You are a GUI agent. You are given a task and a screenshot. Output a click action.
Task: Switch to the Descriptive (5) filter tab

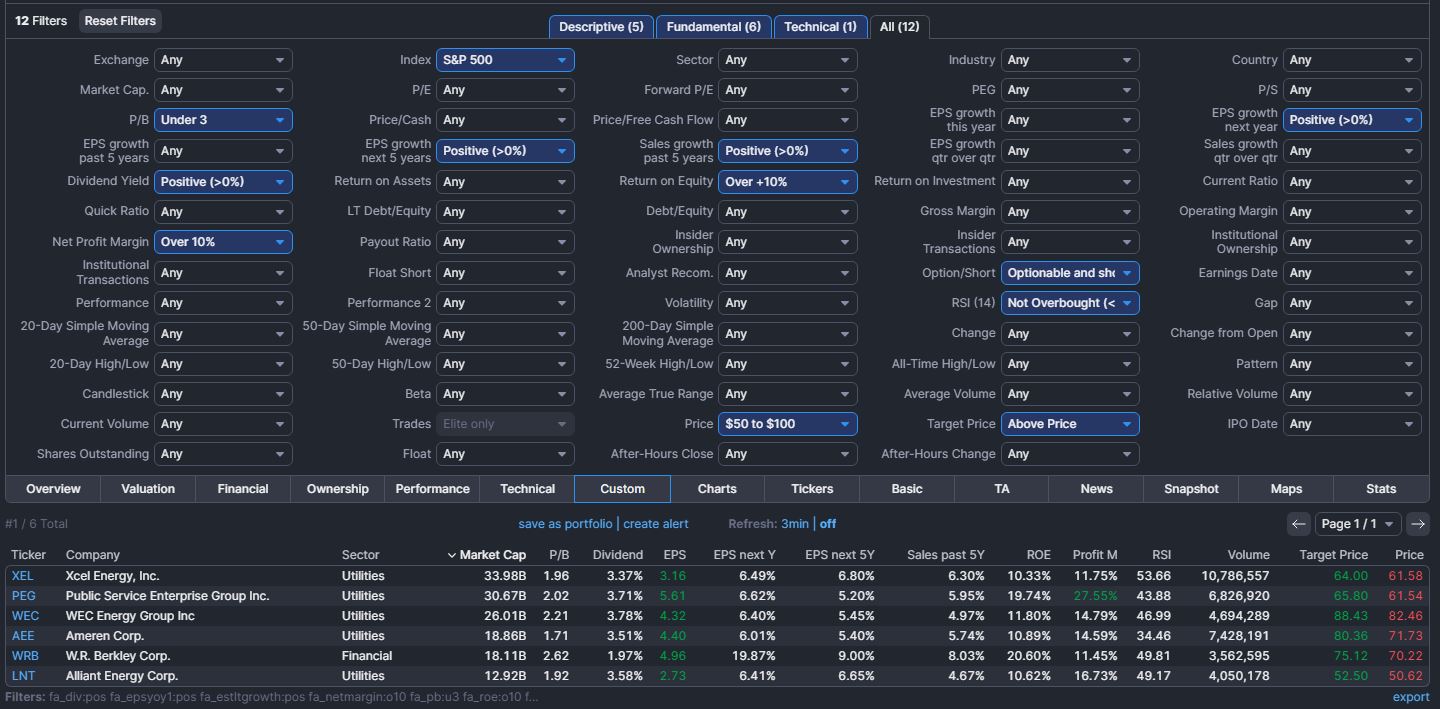(601, 27)
